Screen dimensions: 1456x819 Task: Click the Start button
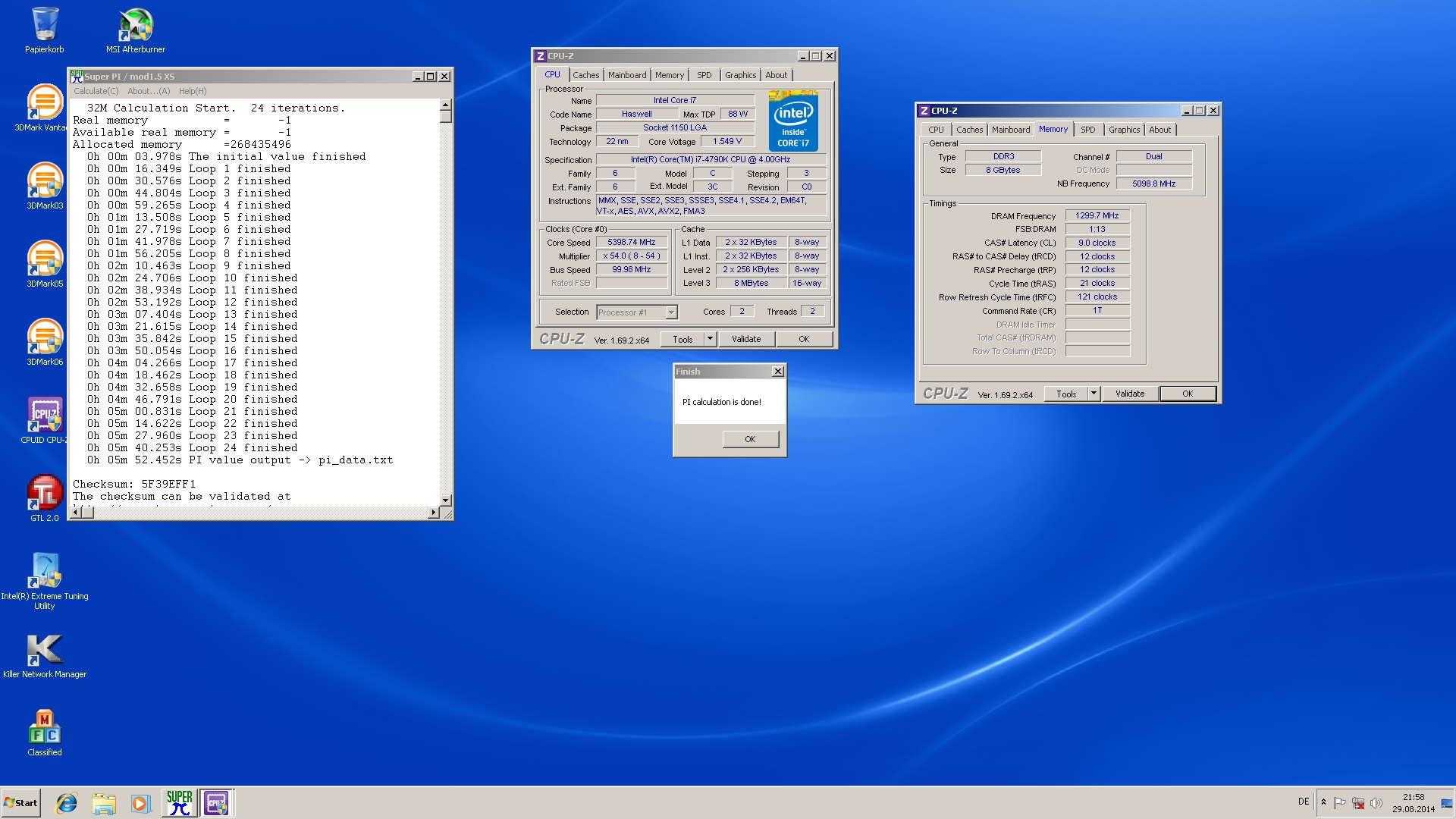coord(20,803)
